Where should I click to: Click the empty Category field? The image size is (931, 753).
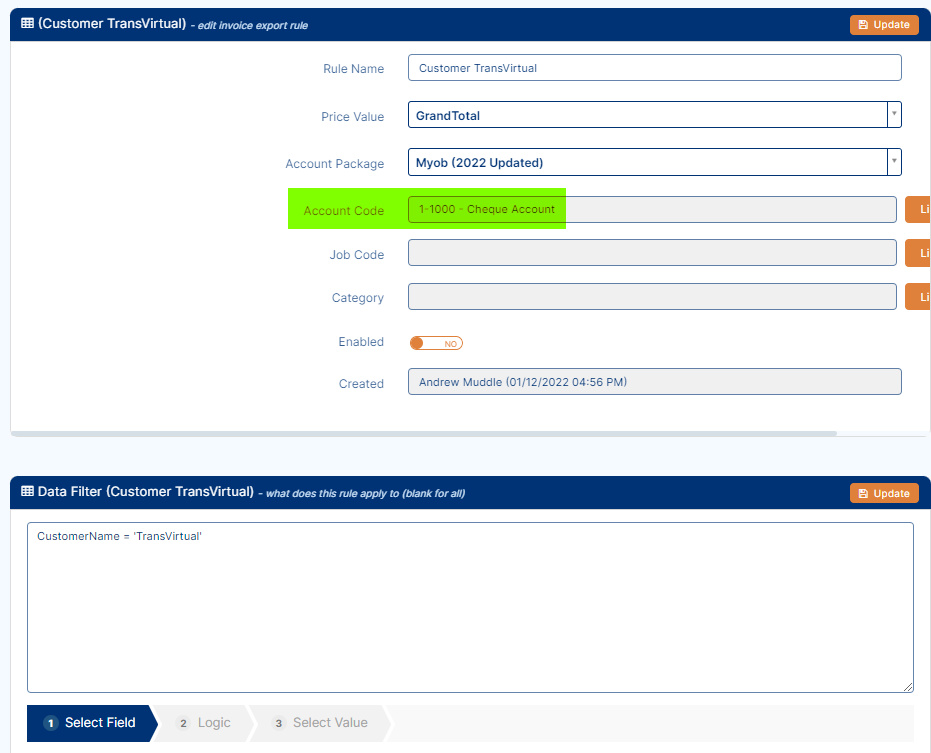pos(651,297)
